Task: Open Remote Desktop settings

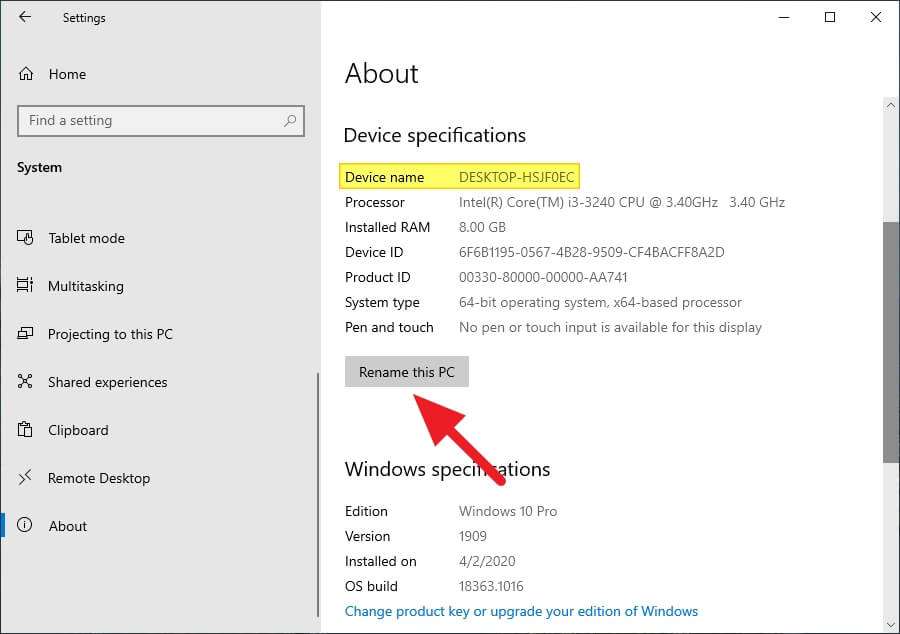Action: (x=99, y=478)
